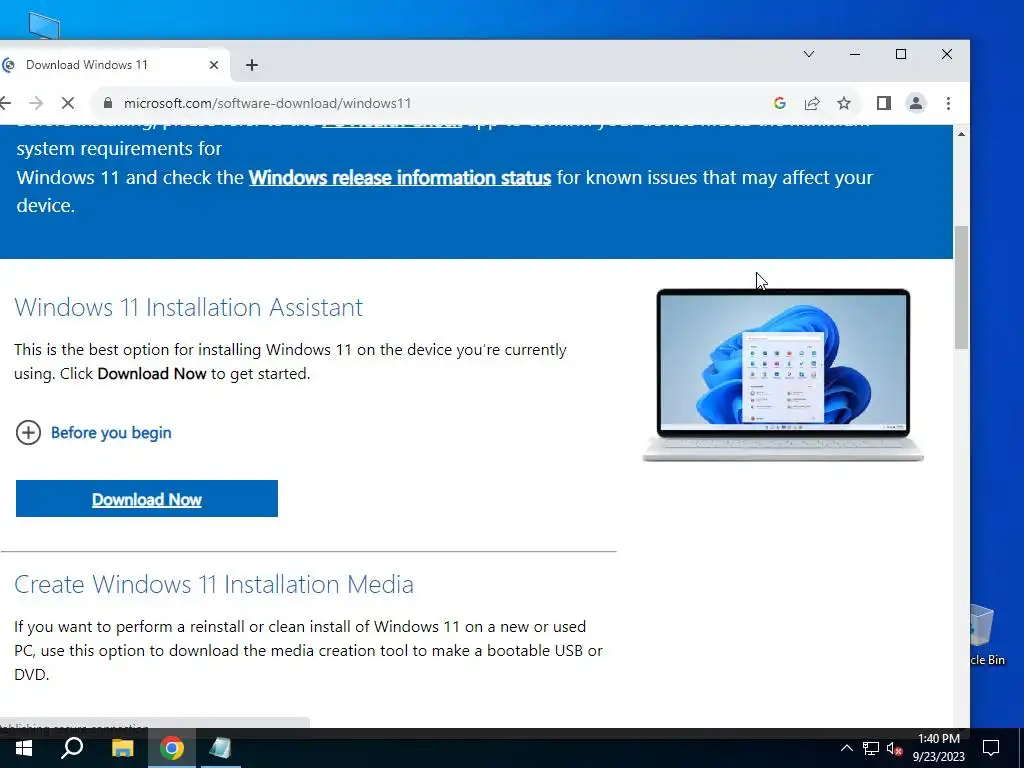Share this page using the share icon
This screenshot has width=1024, height=768.
812,103
